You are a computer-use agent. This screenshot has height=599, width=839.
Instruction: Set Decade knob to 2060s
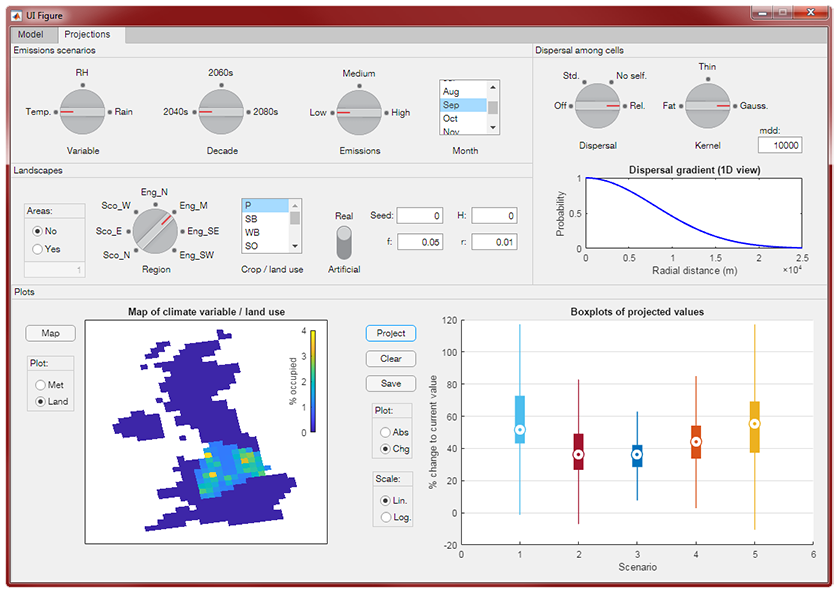pos(220,73)
